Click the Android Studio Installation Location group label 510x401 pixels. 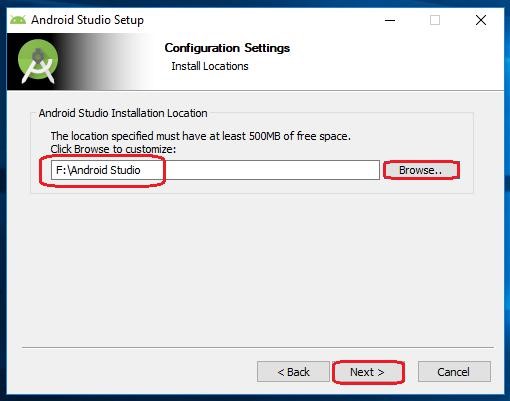[x=123, y=113]
